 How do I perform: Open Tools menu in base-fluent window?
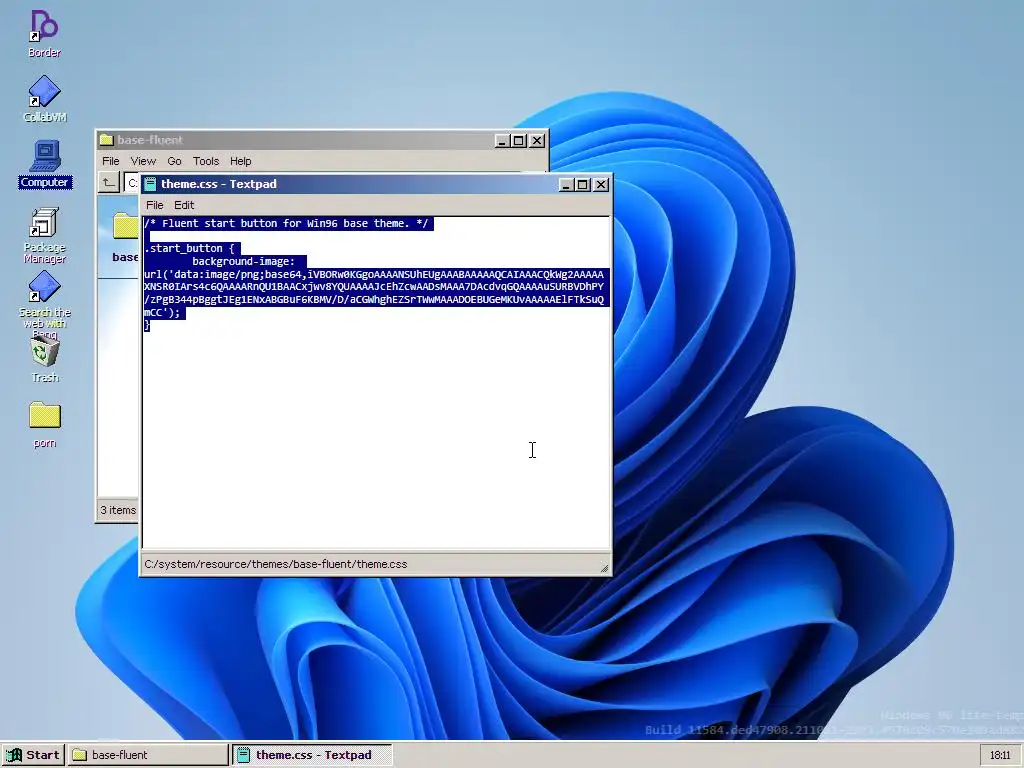pyautogui.click(x=206, y=161)
